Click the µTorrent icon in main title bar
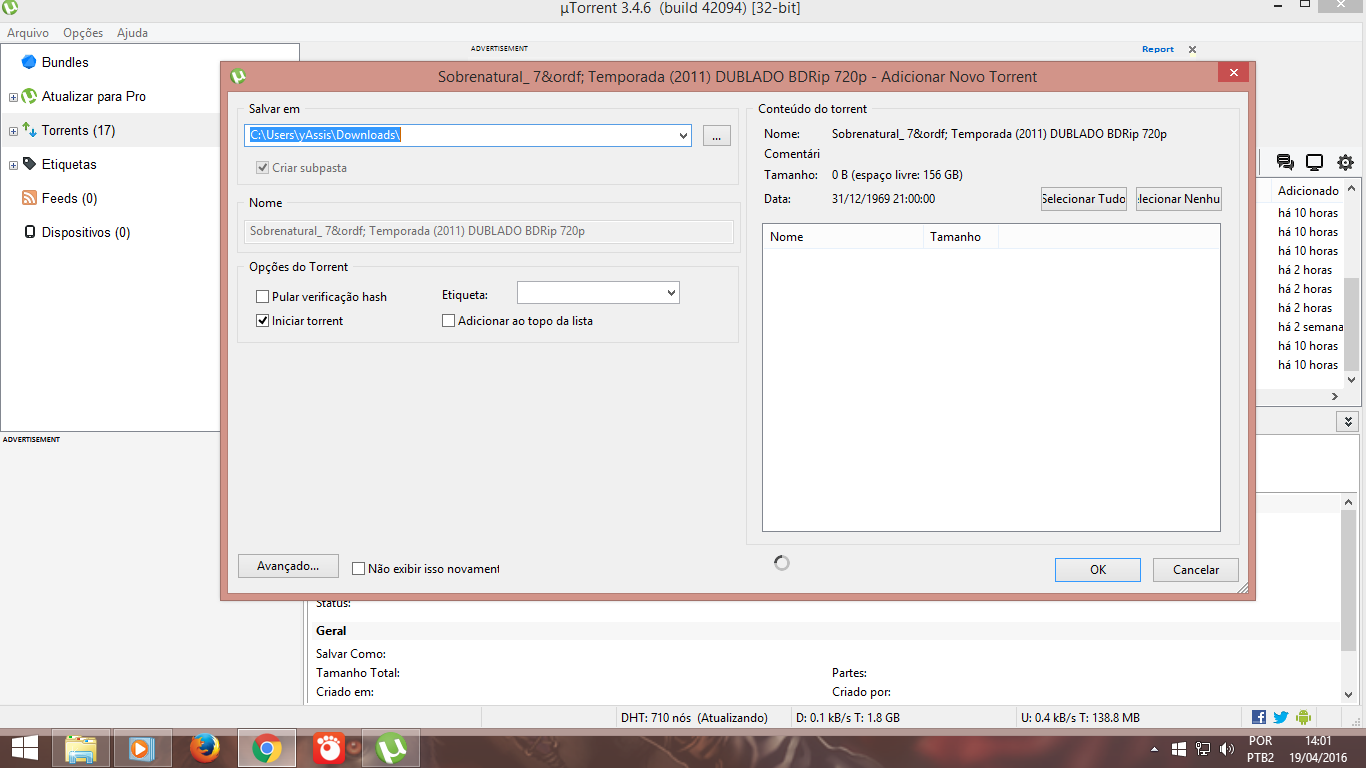Image resolution: width=1366 pixels, height=768 pixels. (x=10, y=8)
